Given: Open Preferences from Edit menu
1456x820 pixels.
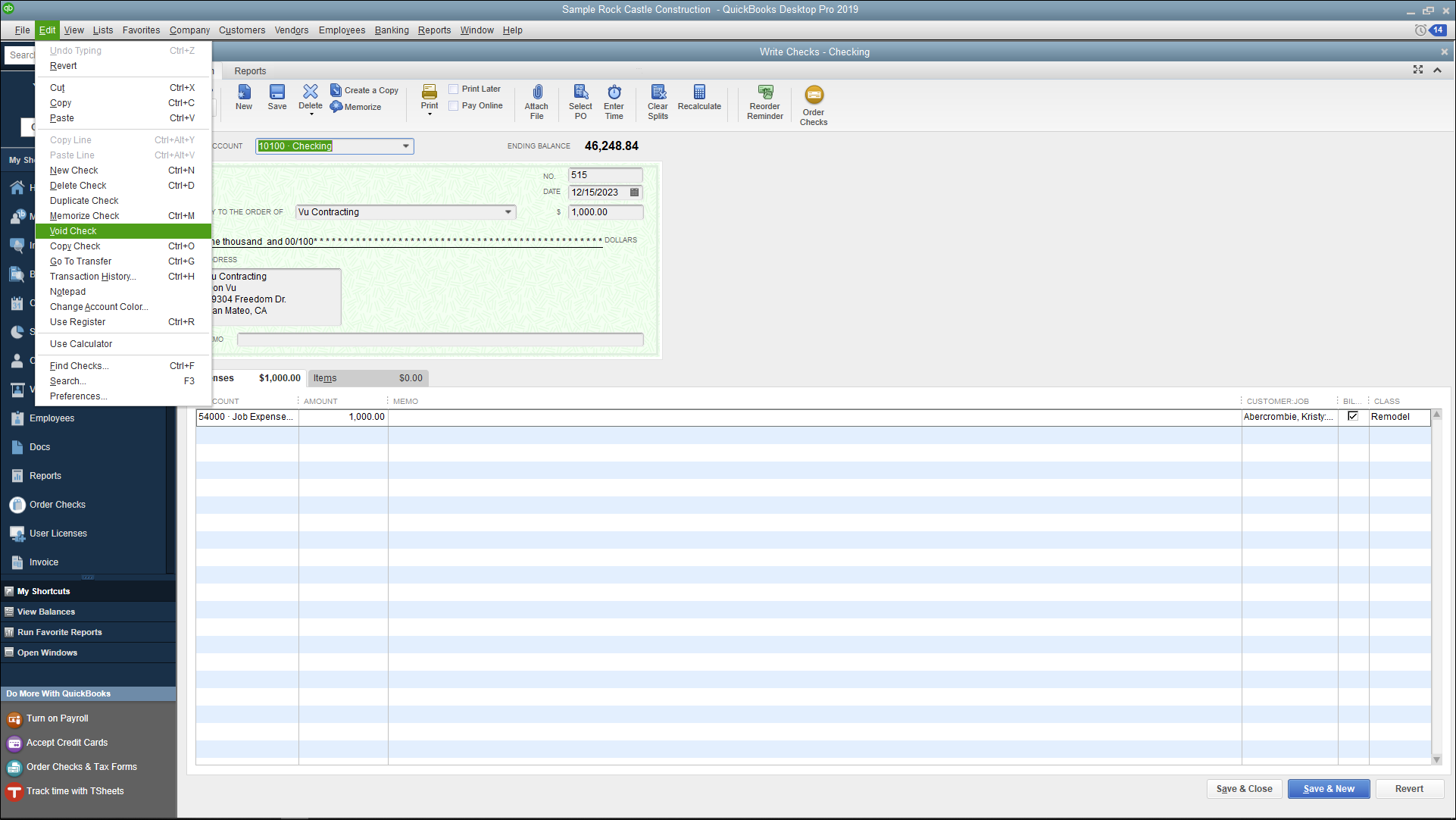Looking at the screenshot, I should [x=123, y=396].
